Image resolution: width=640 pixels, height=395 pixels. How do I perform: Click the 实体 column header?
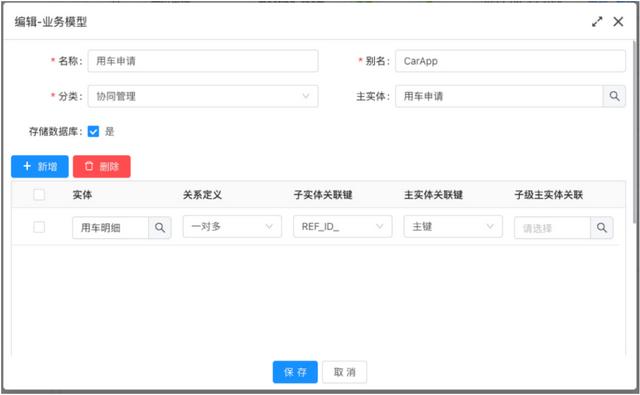pos(82,195)
